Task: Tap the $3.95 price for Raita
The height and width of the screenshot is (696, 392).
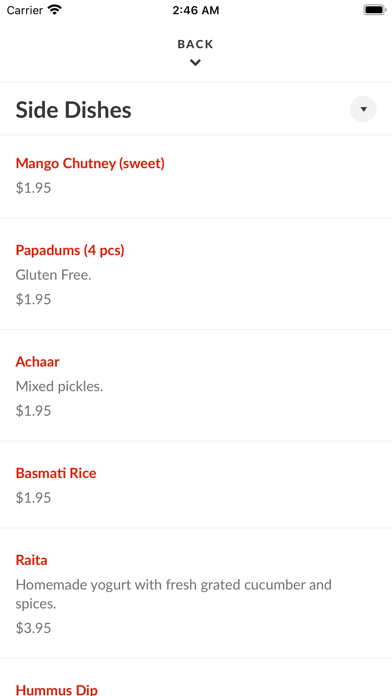Action: point(33,628)
